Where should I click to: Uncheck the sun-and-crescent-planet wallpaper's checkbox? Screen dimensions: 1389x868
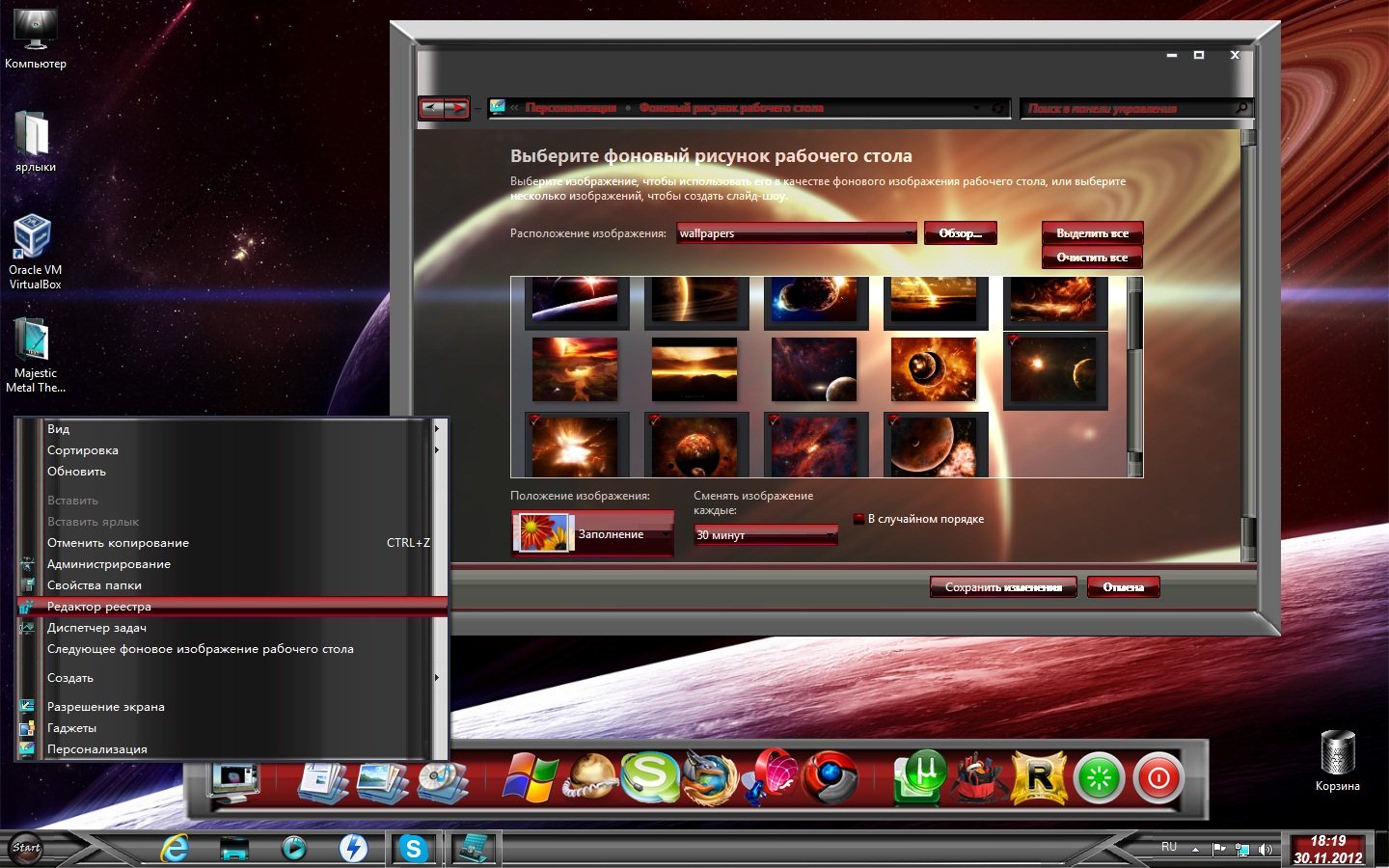click(x=1013, y=340)
